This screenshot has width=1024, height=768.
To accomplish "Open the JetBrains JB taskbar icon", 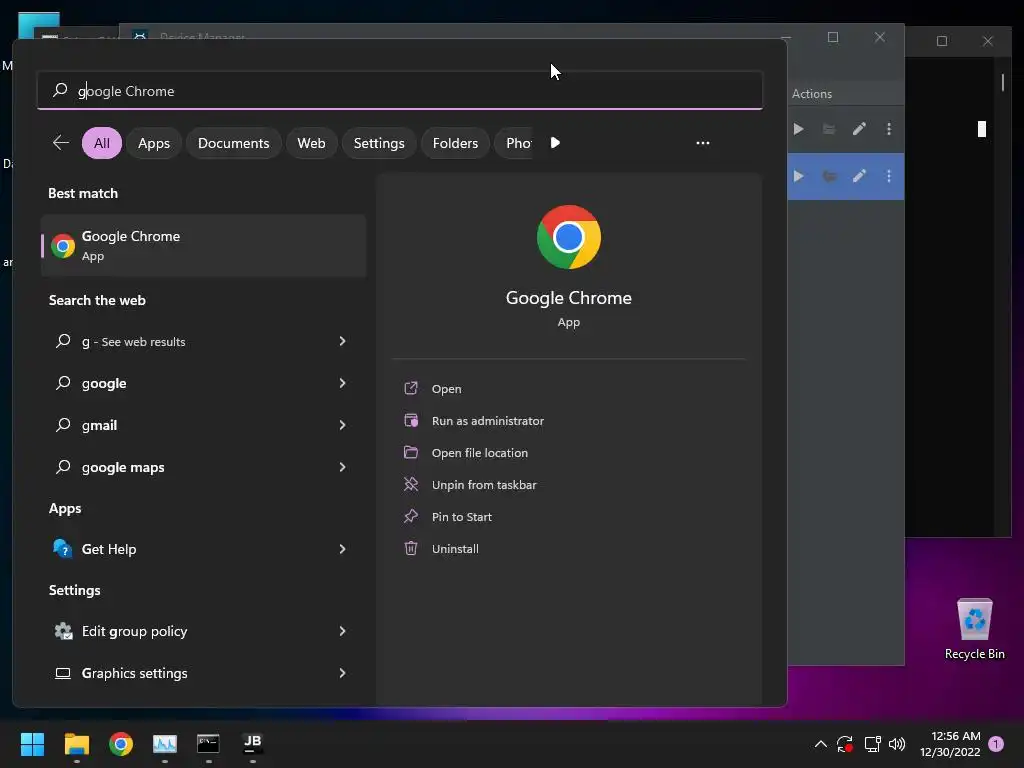I will coord(253,743).
